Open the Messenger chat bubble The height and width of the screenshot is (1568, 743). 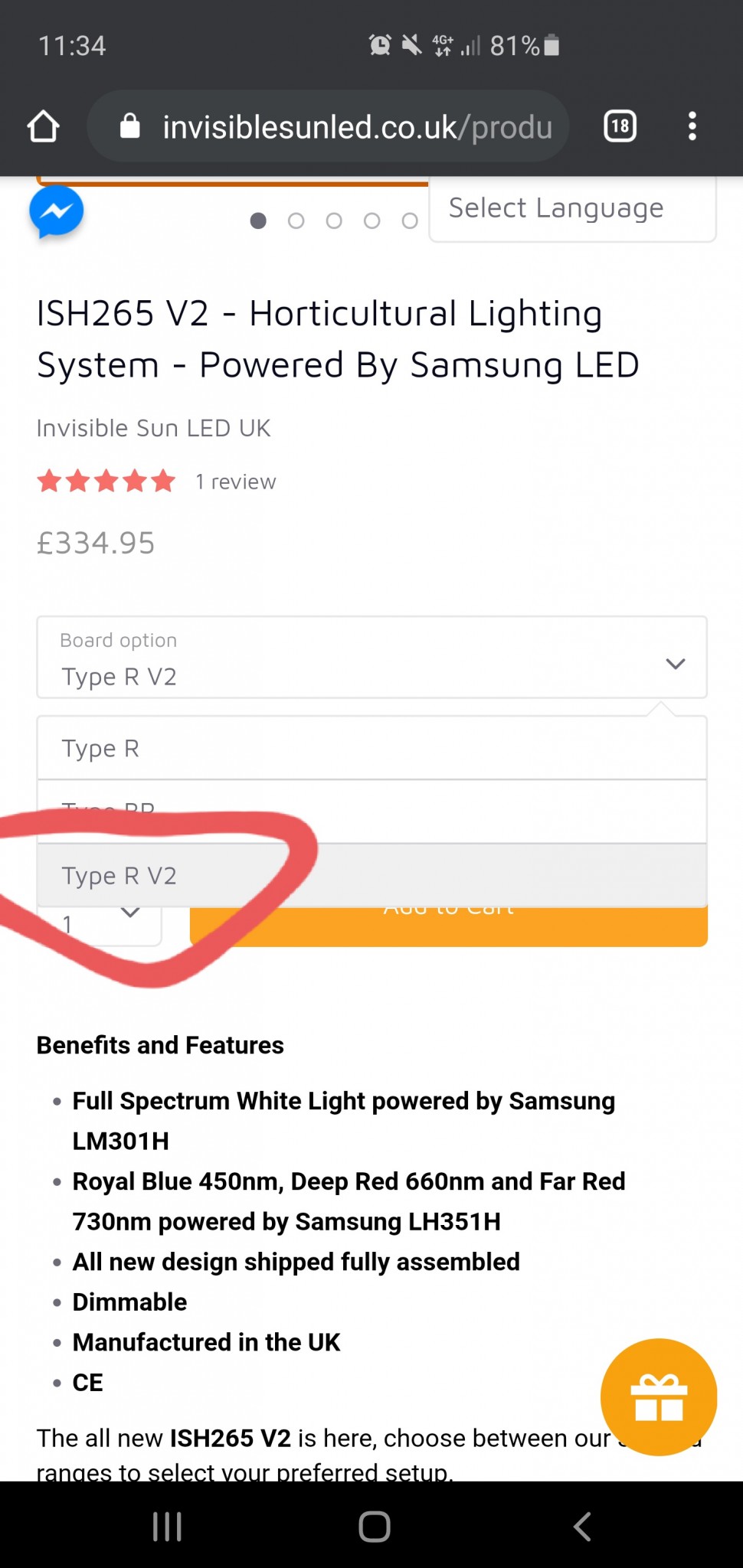point(56,211)
